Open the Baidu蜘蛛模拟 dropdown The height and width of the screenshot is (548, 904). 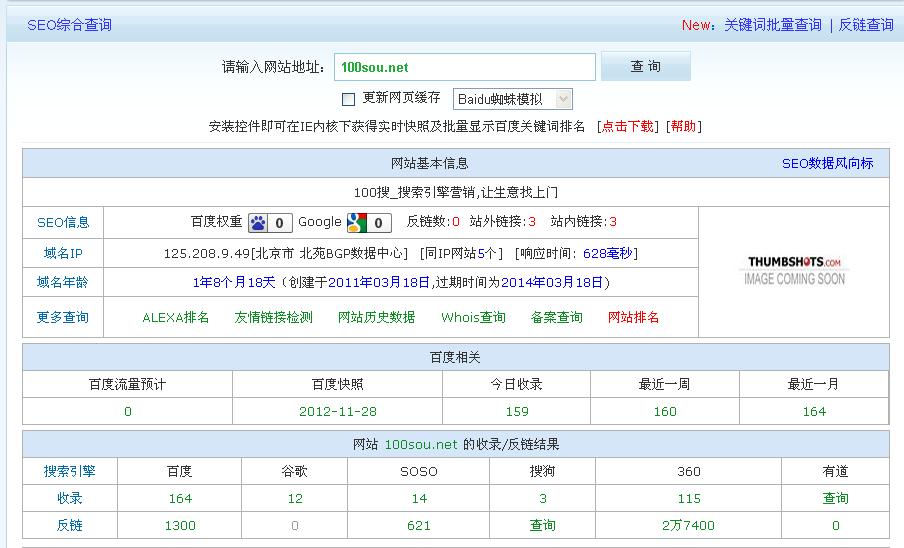click(x=513, y=99)
